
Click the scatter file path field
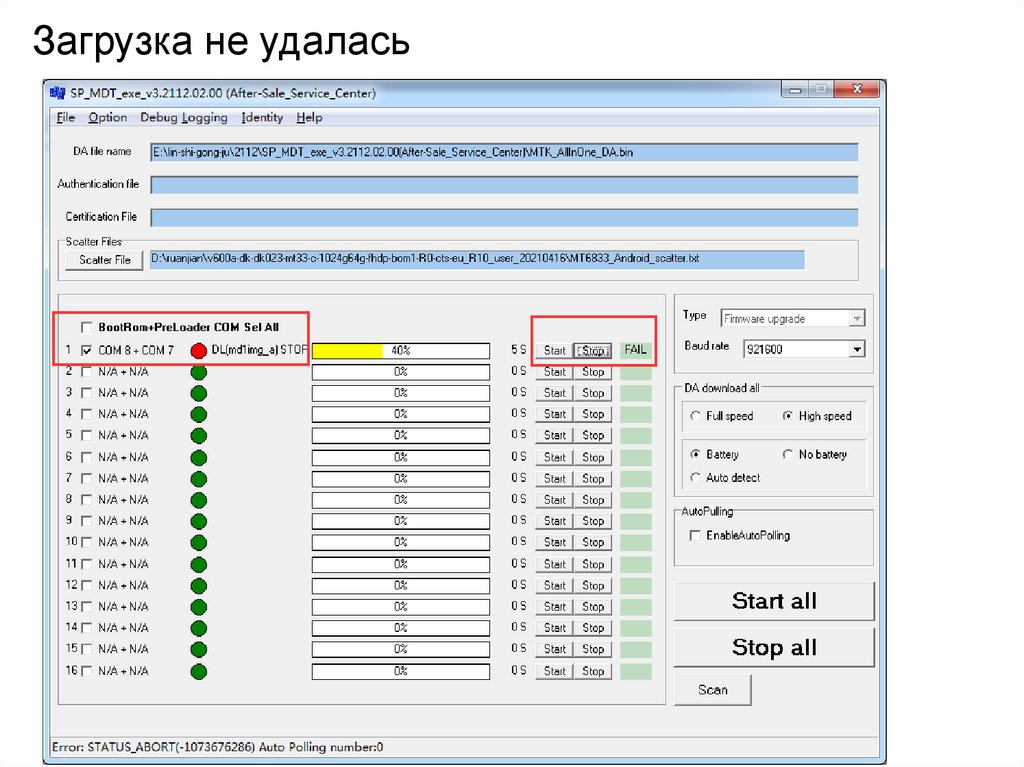coord(477,259)
